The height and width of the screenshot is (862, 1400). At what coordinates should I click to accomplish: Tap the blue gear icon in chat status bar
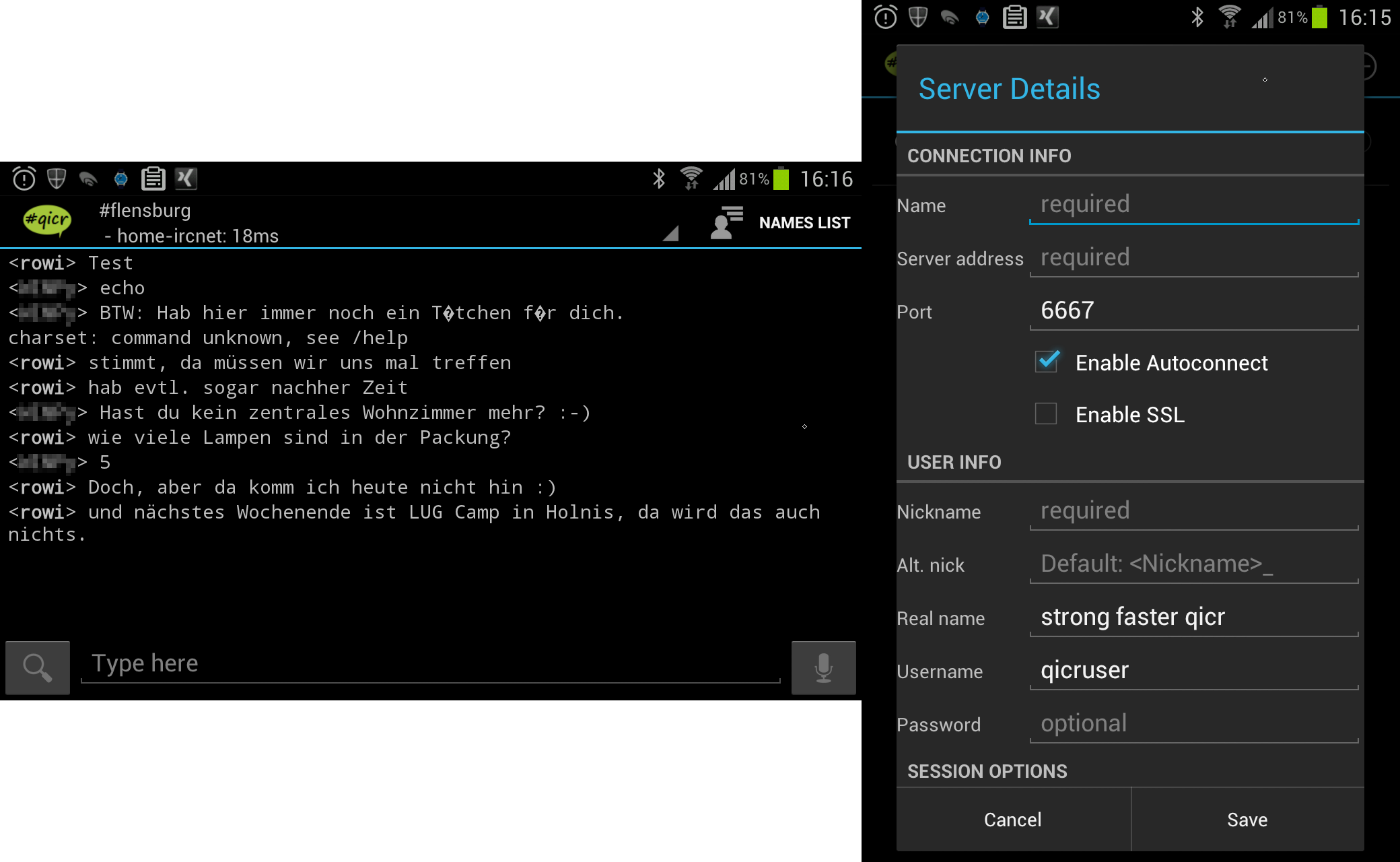121,178
